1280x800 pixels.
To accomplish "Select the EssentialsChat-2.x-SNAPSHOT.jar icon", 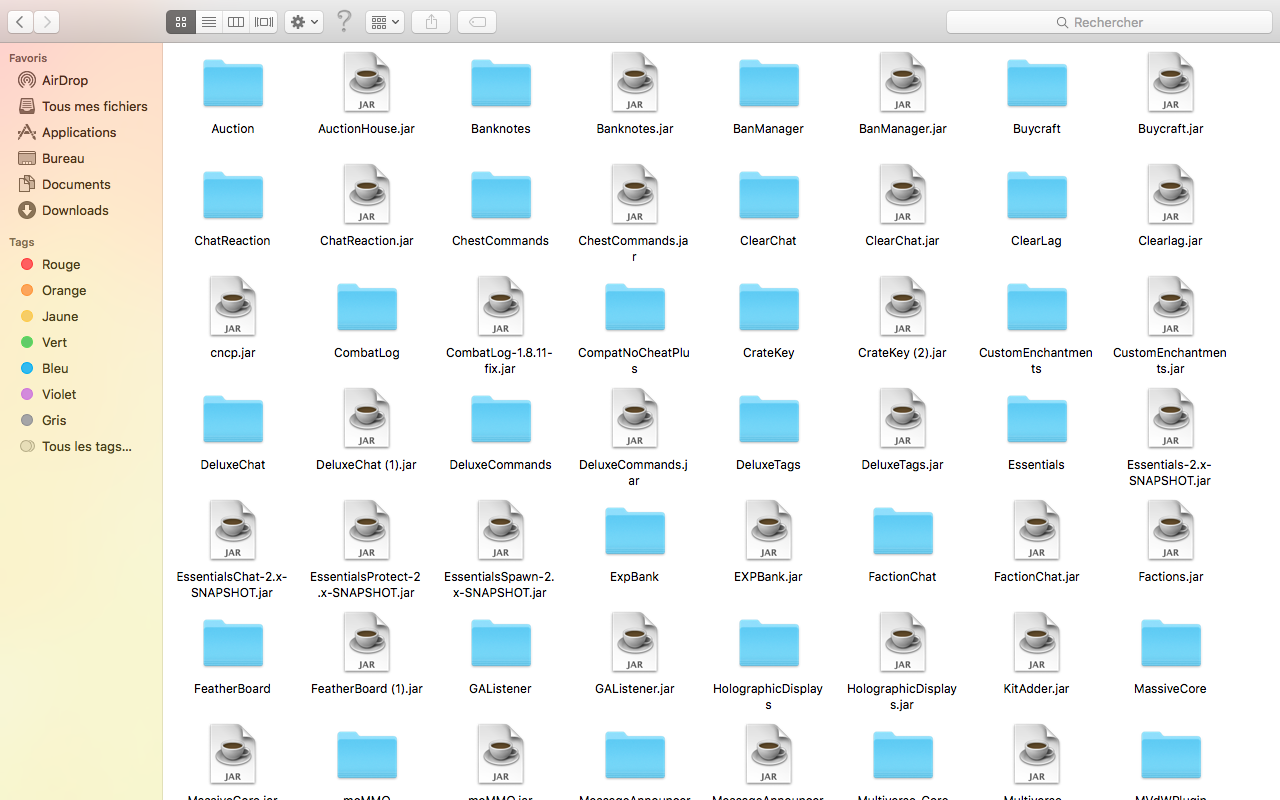I will pos(233,530).
